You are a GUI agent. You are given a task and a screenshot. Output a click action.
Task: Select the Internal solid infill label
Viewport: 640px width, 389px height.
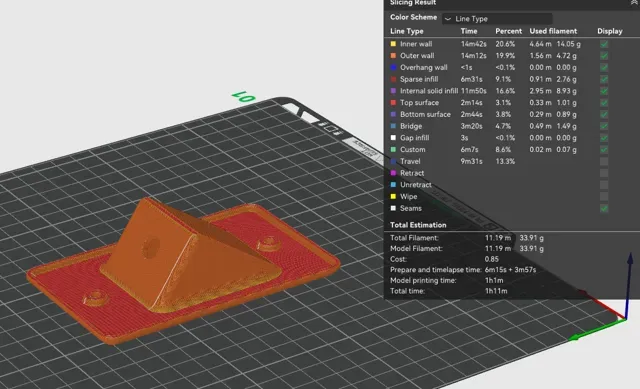[x=429, y=91]
